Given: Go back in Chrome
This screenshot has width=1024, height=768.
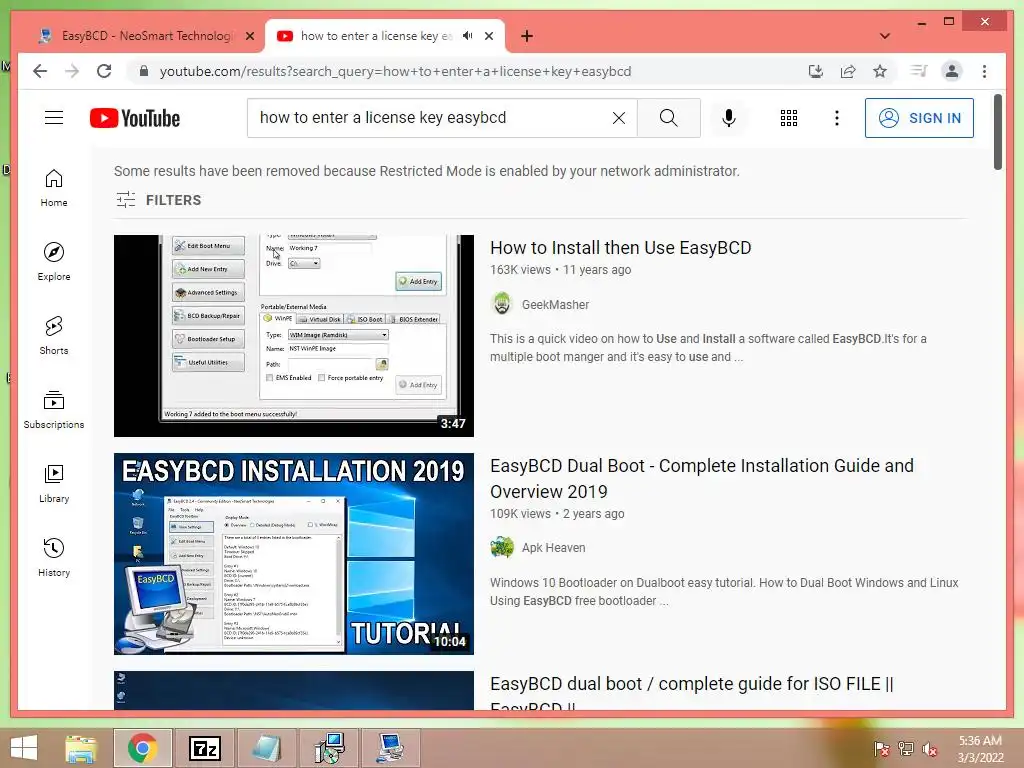Looking at the screenshot, I should pyautogui.click(x=40, y=71).
